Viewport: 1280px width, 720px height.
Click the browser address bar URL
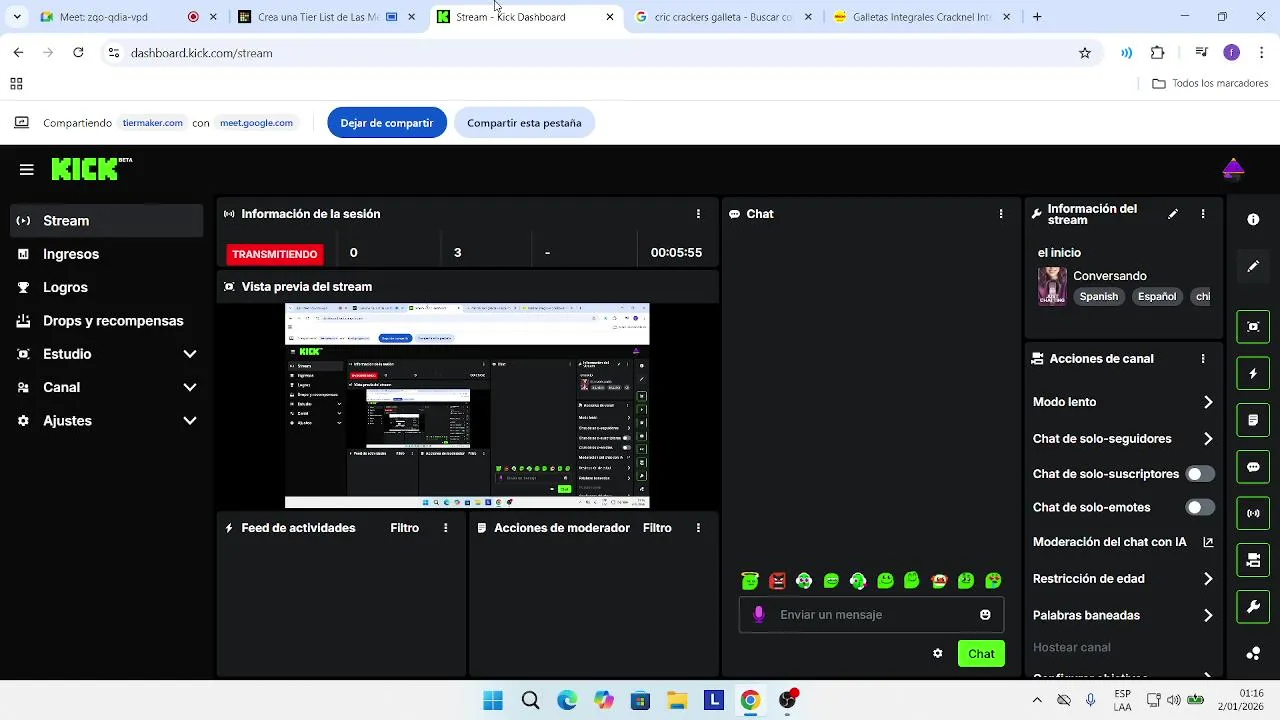pos(201,53)
